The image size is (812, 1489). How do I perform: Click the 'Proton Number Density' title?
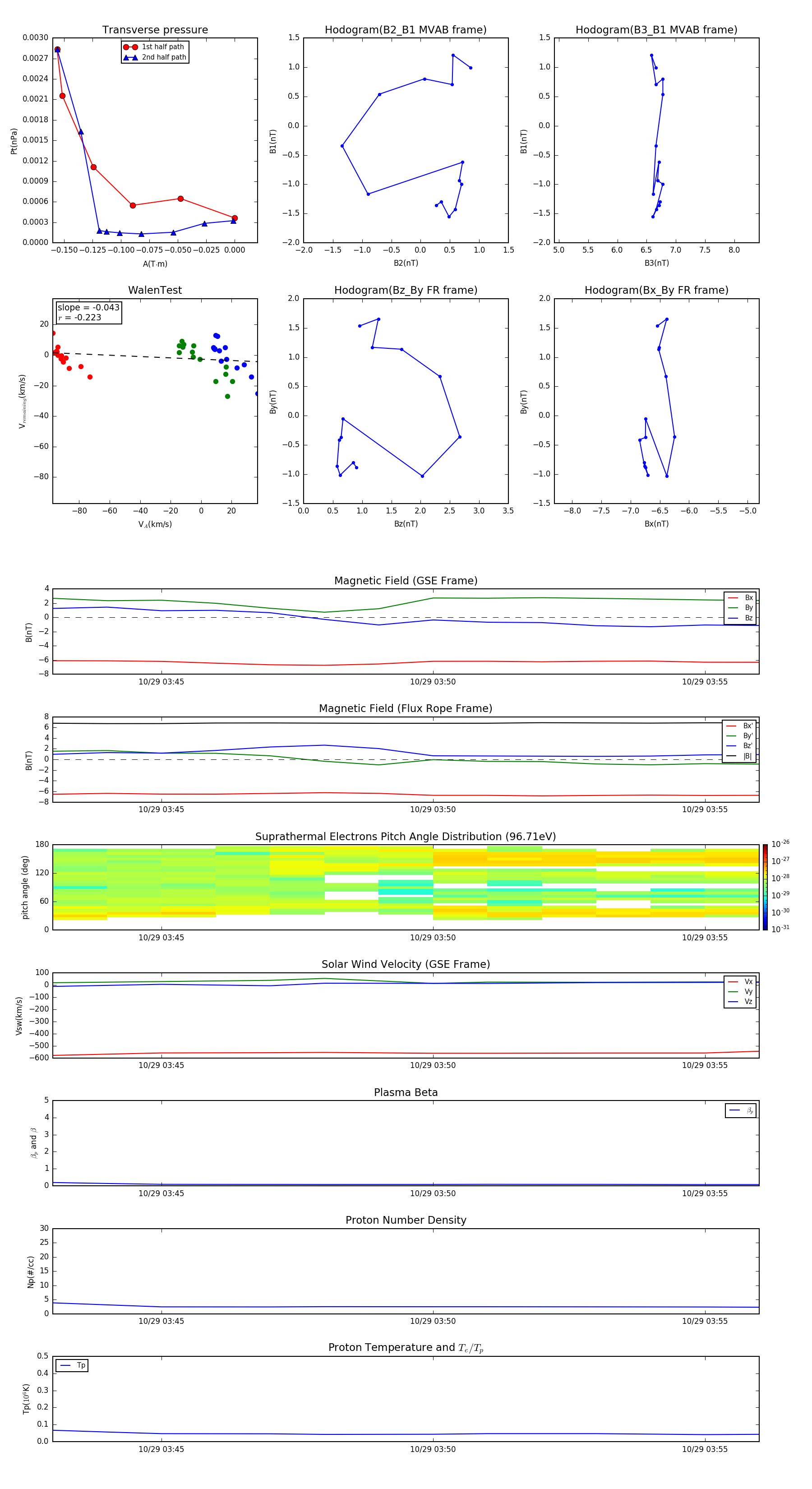click(406, 1220)
